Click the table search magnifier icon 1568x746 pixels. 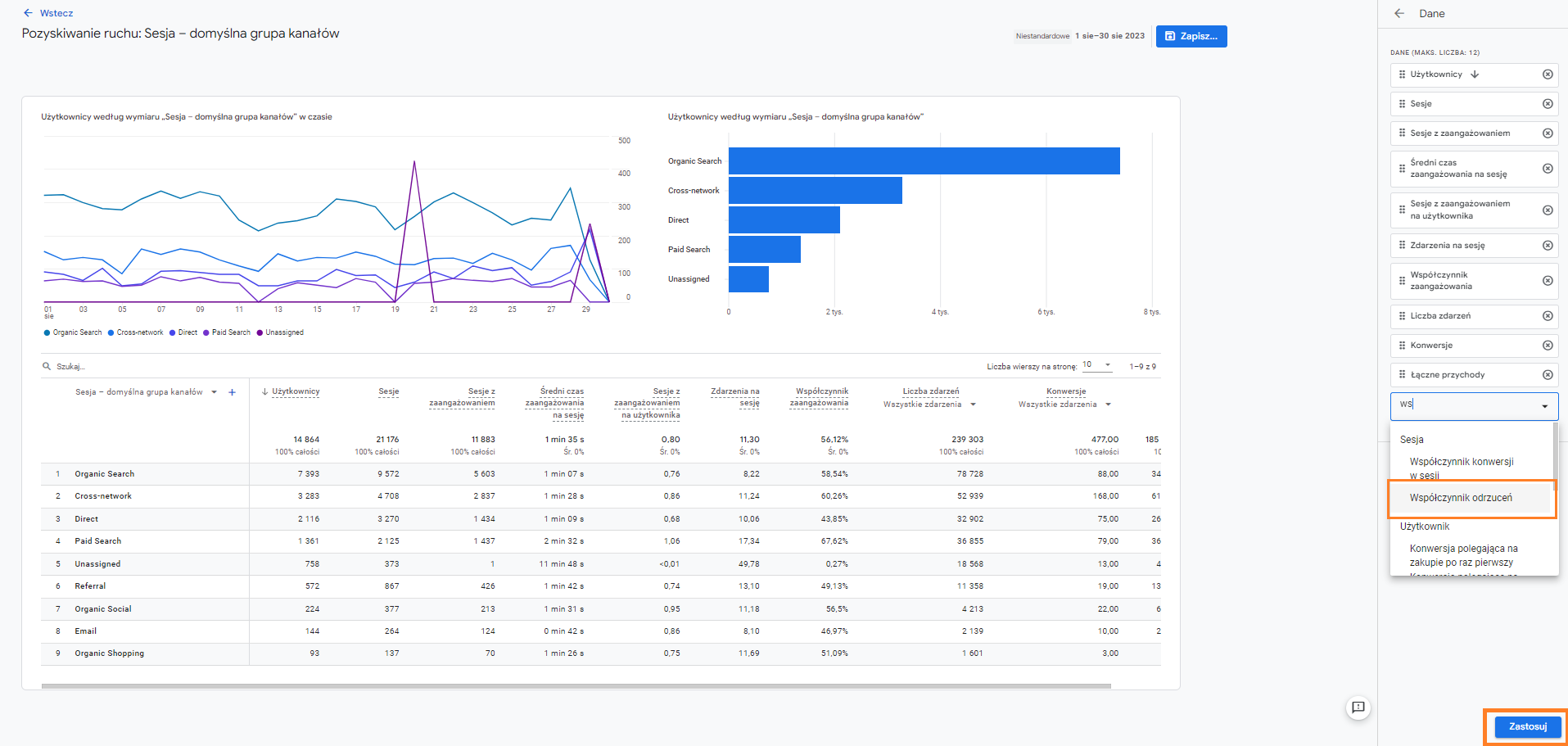coord(47,366)
